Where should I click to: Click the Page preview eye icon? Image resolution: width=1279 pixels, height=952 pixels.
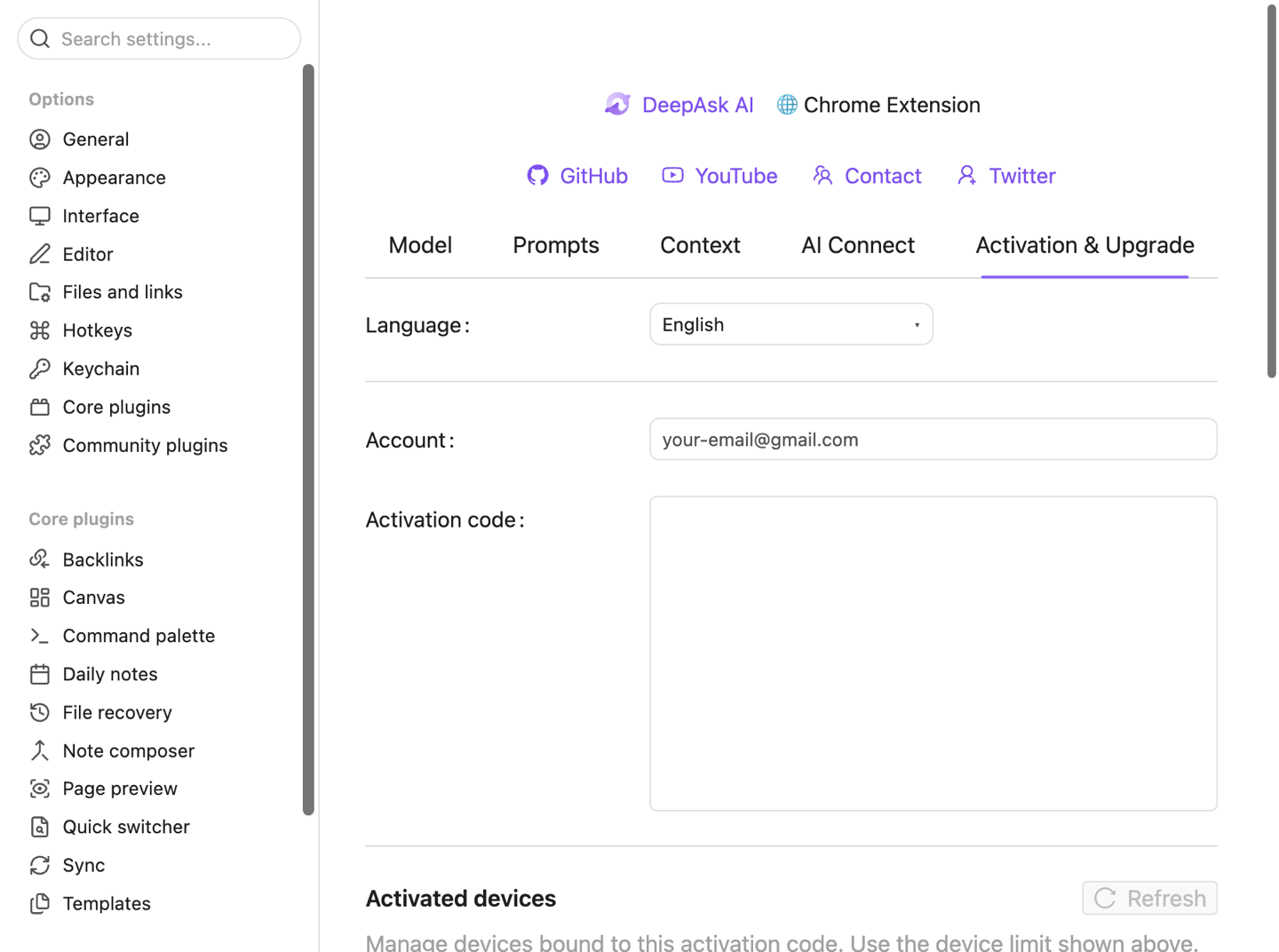[x=40, y=789]
